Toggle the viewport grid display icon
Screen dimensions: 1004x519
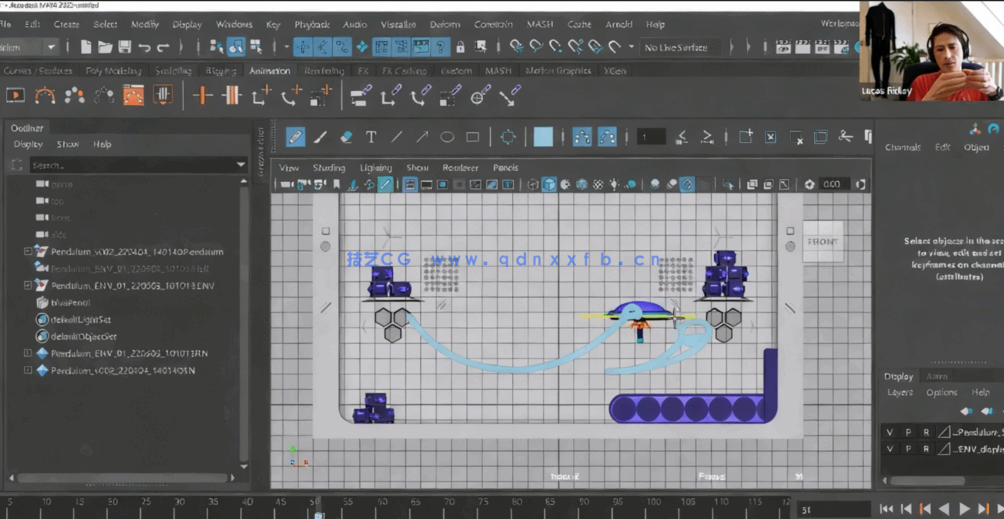pyautogui.click(x=410, y=185)
